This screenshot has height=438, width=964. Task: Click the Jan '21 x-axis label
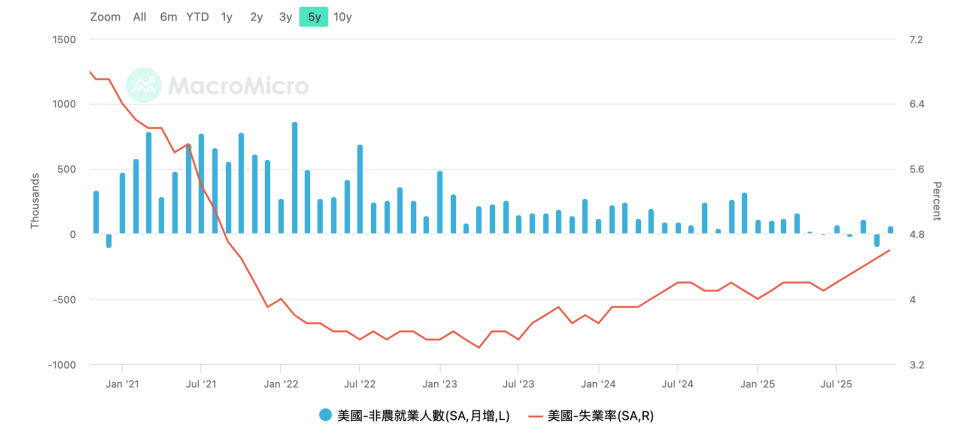tap(122, 383)
